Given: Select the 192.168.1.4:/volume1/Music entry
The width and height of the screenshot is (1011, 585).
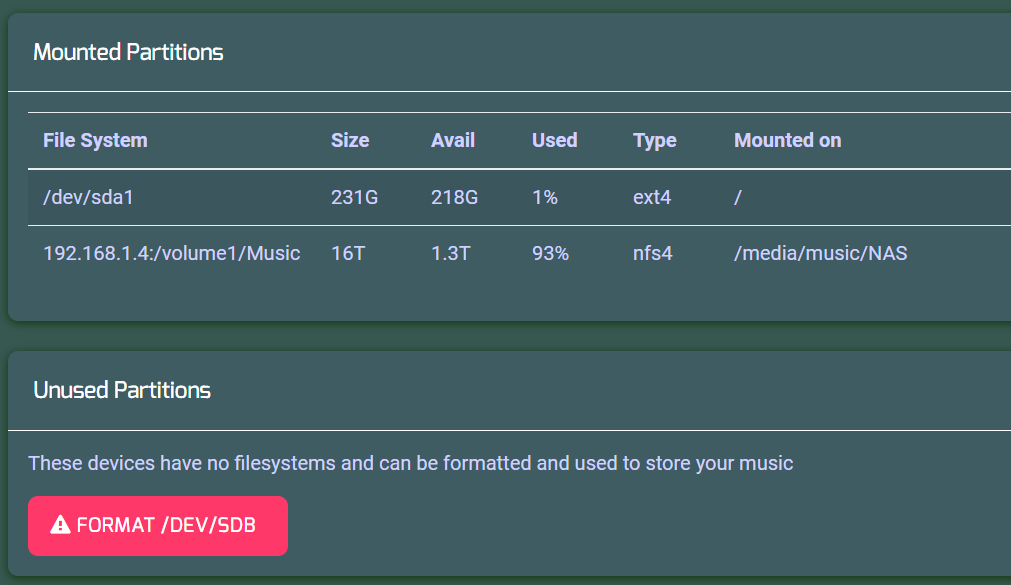Looking at the screenshot, I should coord(172,253).
